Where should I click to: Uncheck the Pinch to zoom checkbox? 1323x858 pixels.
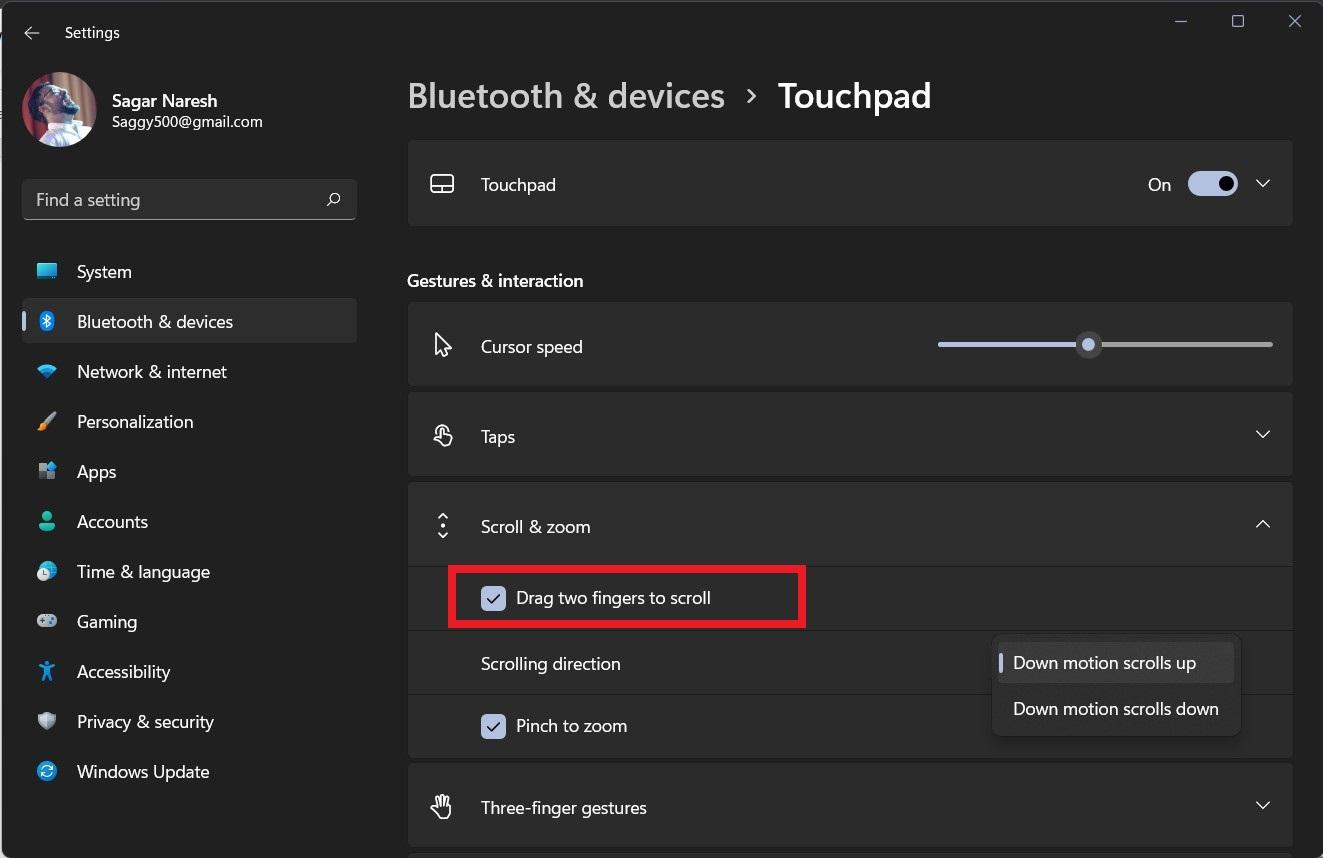tap(493, 726)
